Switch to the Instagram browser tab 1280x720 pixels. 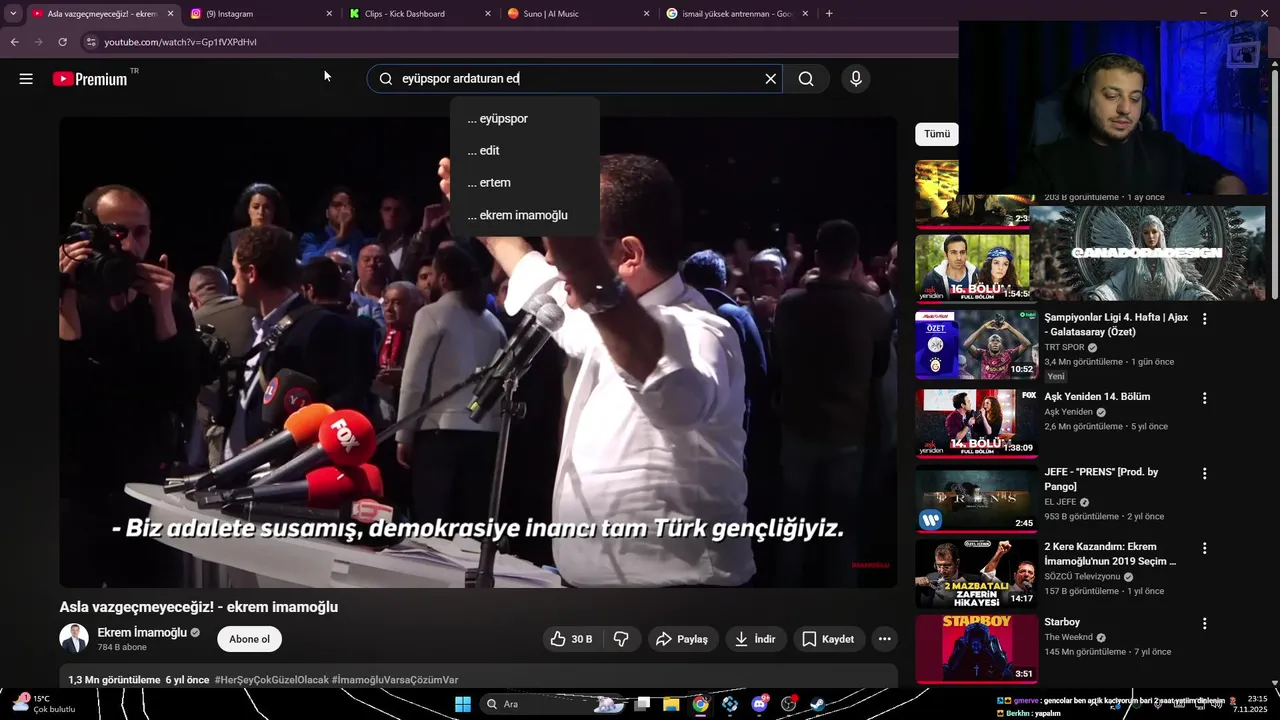(260, 14)
